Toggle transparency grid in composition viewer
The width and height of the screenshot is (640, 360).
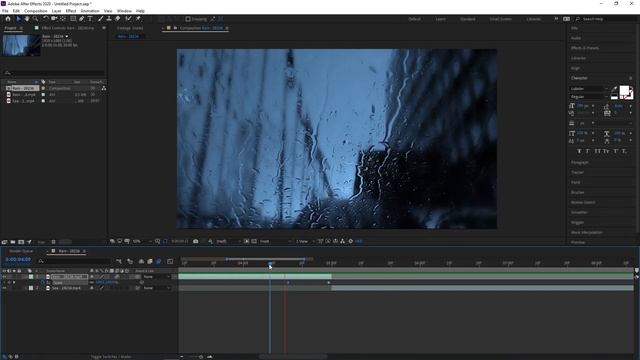coord(253,241)
